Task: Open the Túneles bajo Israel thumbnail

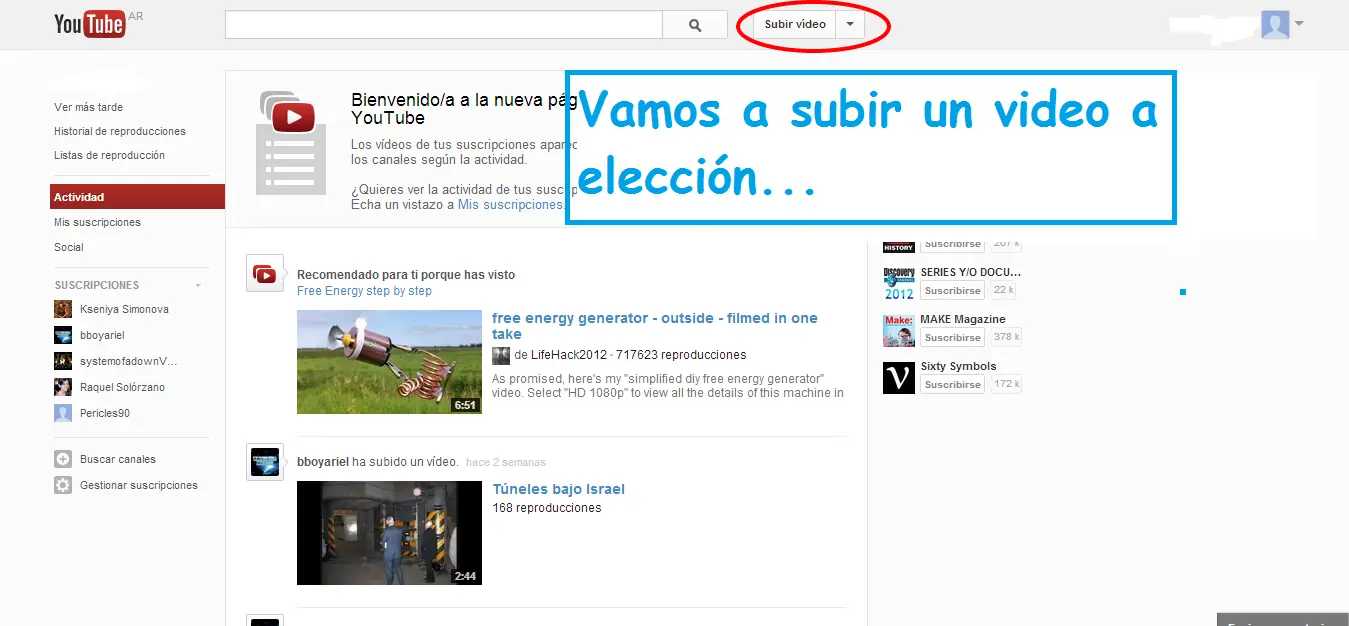Action: coord(389,533)
